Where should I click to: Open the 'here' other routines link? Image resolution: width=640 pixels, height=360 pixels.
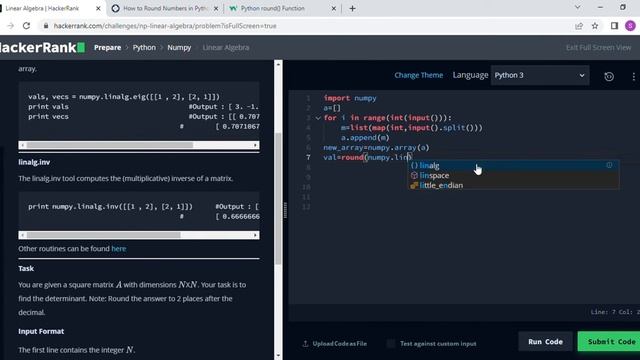point(118,249)
